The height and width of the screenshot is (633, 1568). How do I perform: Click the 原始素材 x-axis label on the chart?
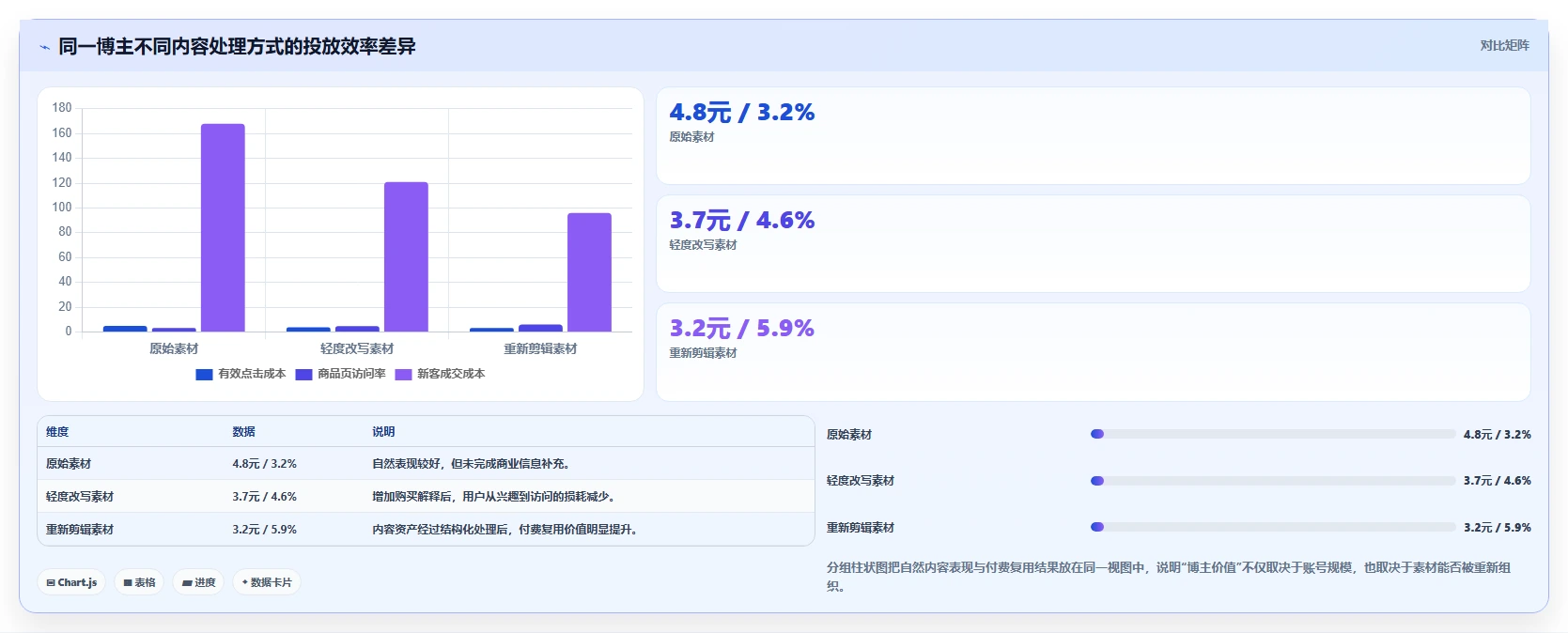(x=174, y=348)
